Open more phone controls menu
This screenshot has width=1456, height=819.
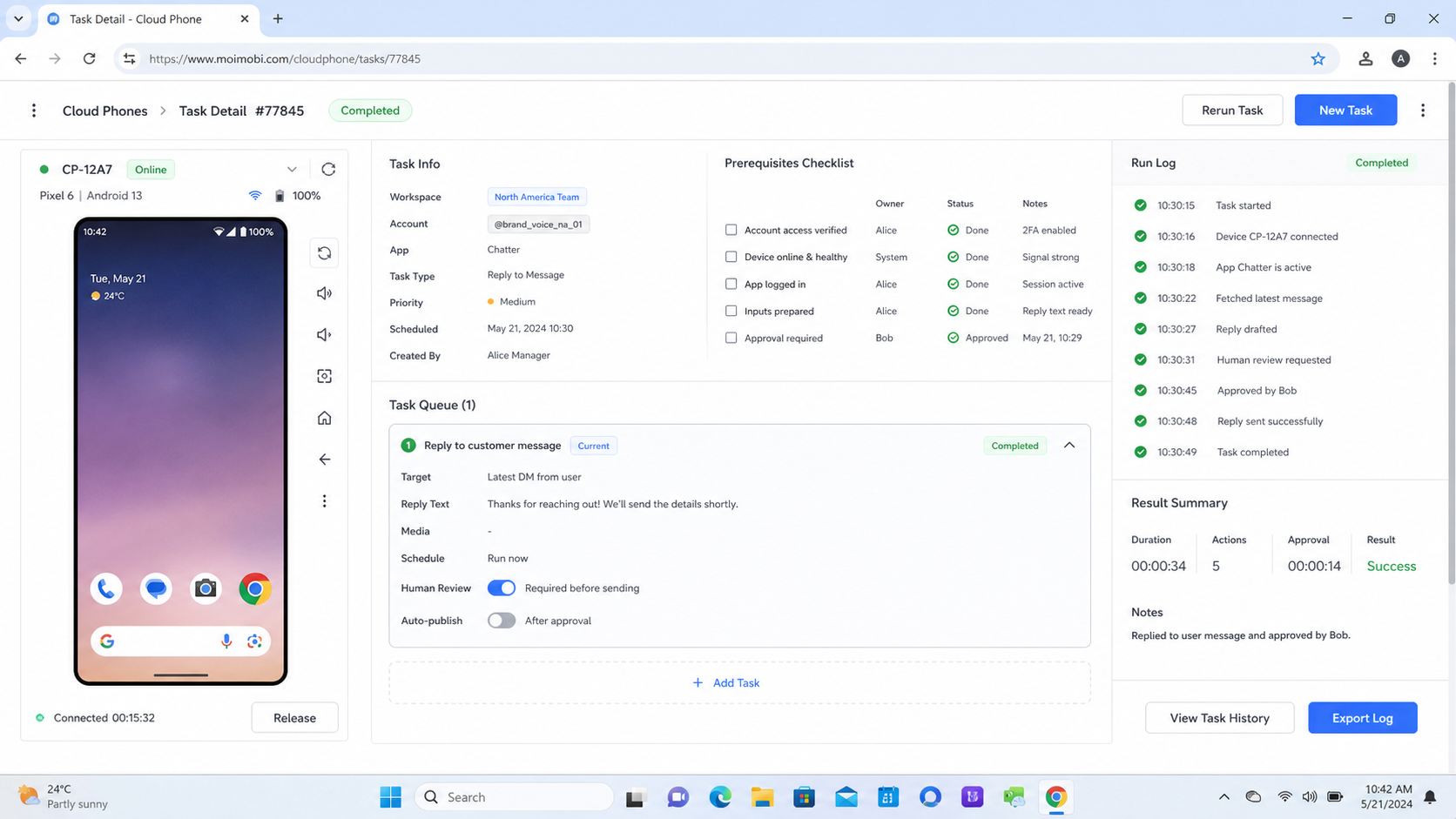324,501
